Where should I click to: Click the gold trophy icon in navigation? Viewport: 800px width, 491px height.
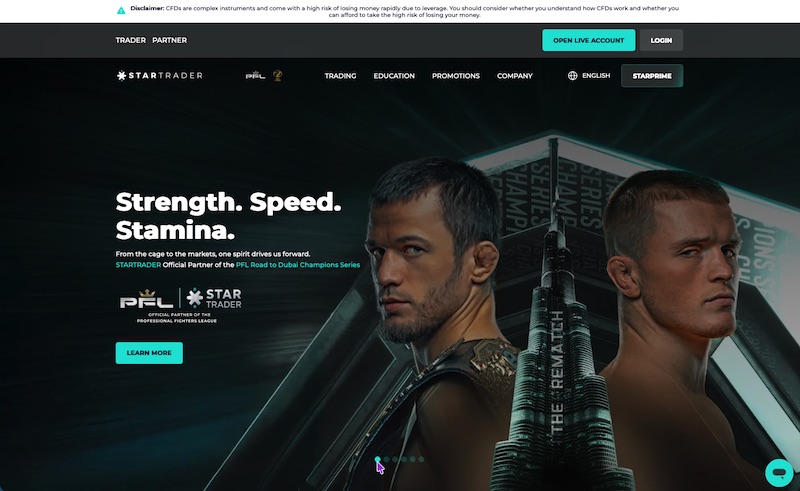pos(278,76)
